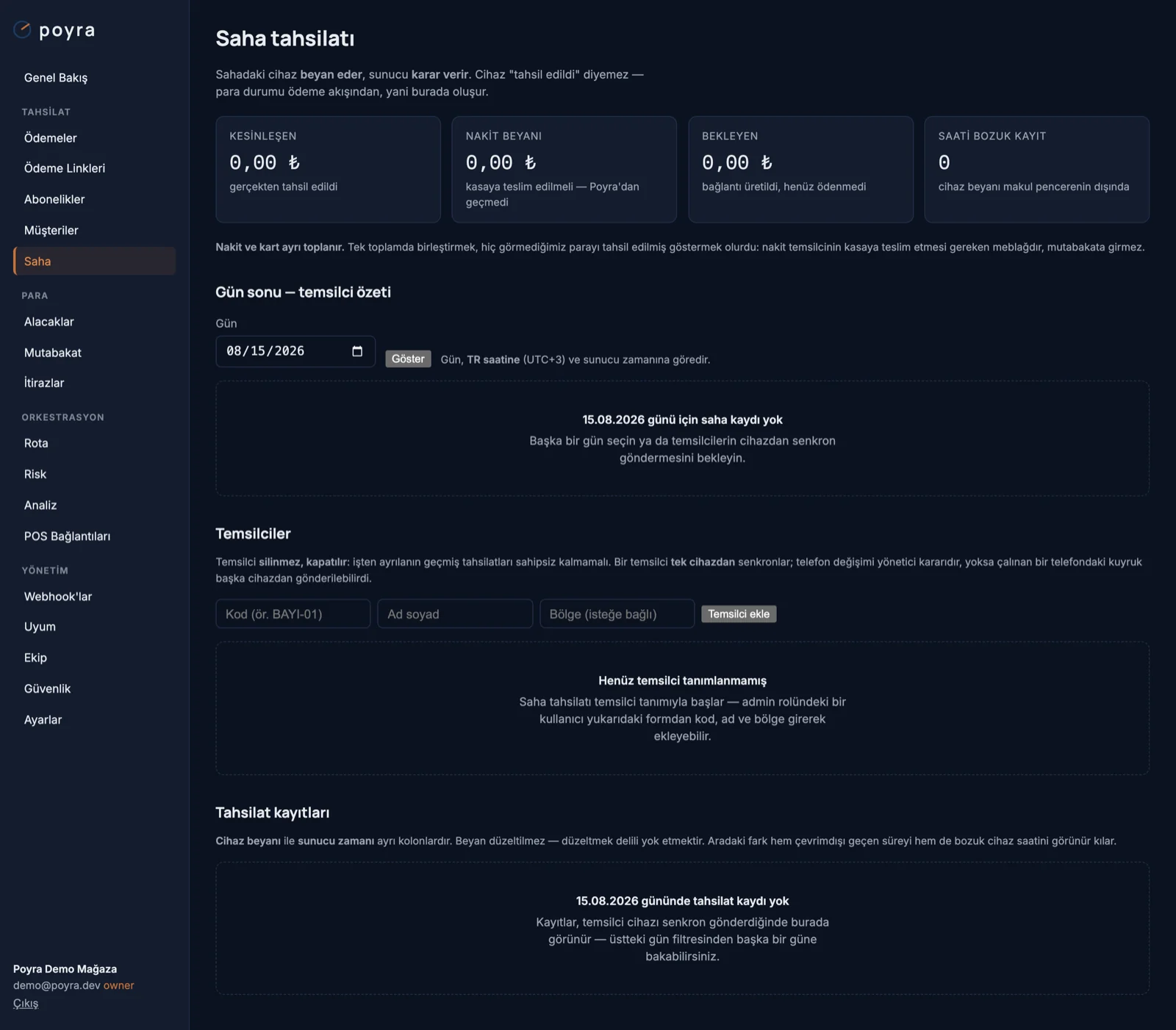Screen dimensions: 1176x1030
Task: Click the SAATİ BOZUK KAYIT card
Action: (1036, 169)
